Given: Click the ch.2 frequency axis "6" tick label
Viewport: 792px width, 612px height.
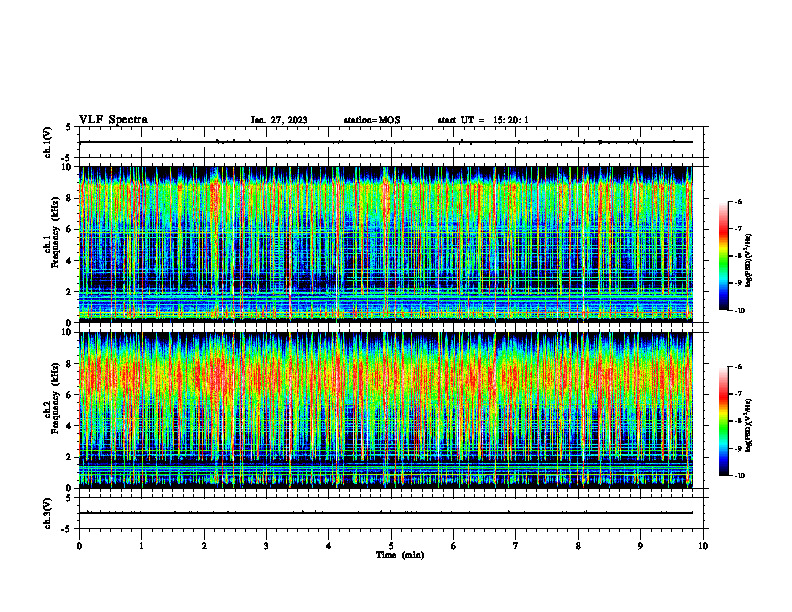Looking at the screenshot, I should 69,395.
